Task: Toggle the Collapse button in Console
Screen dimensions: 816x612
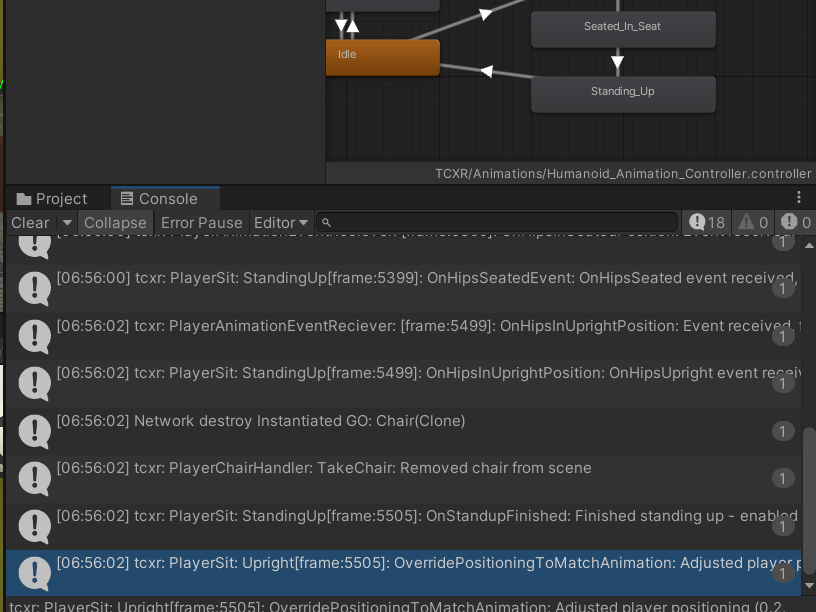Action: pyautogui.click(x=115, y=223)
